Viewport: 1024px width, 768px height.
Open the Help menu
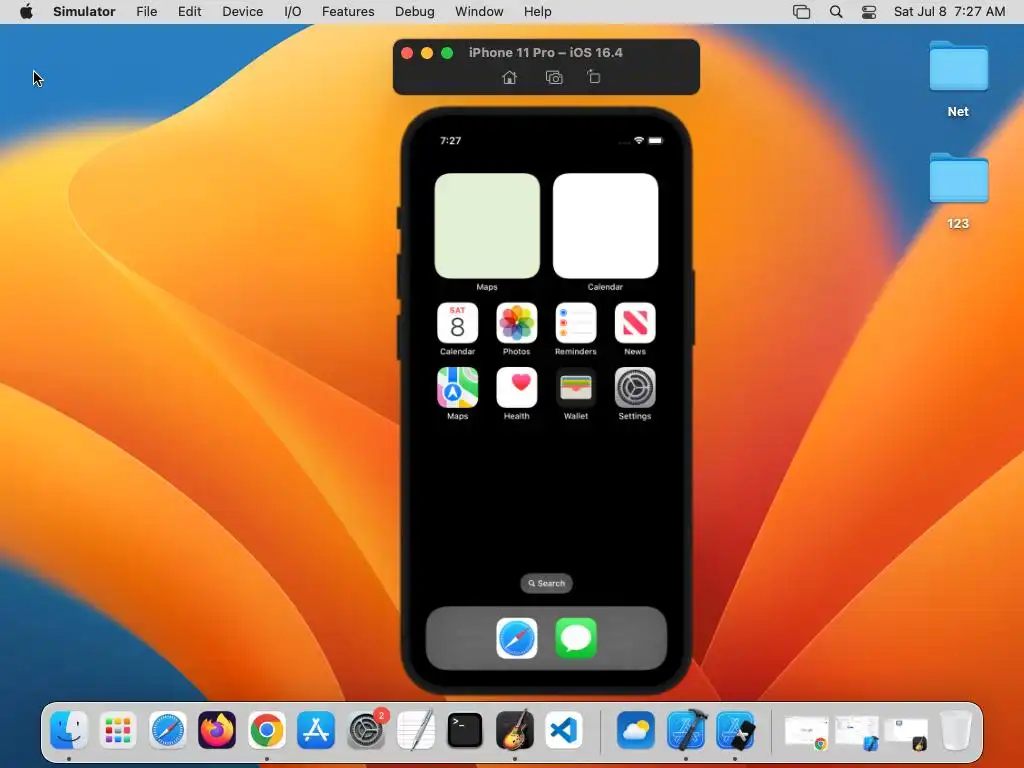pos(537,12)
